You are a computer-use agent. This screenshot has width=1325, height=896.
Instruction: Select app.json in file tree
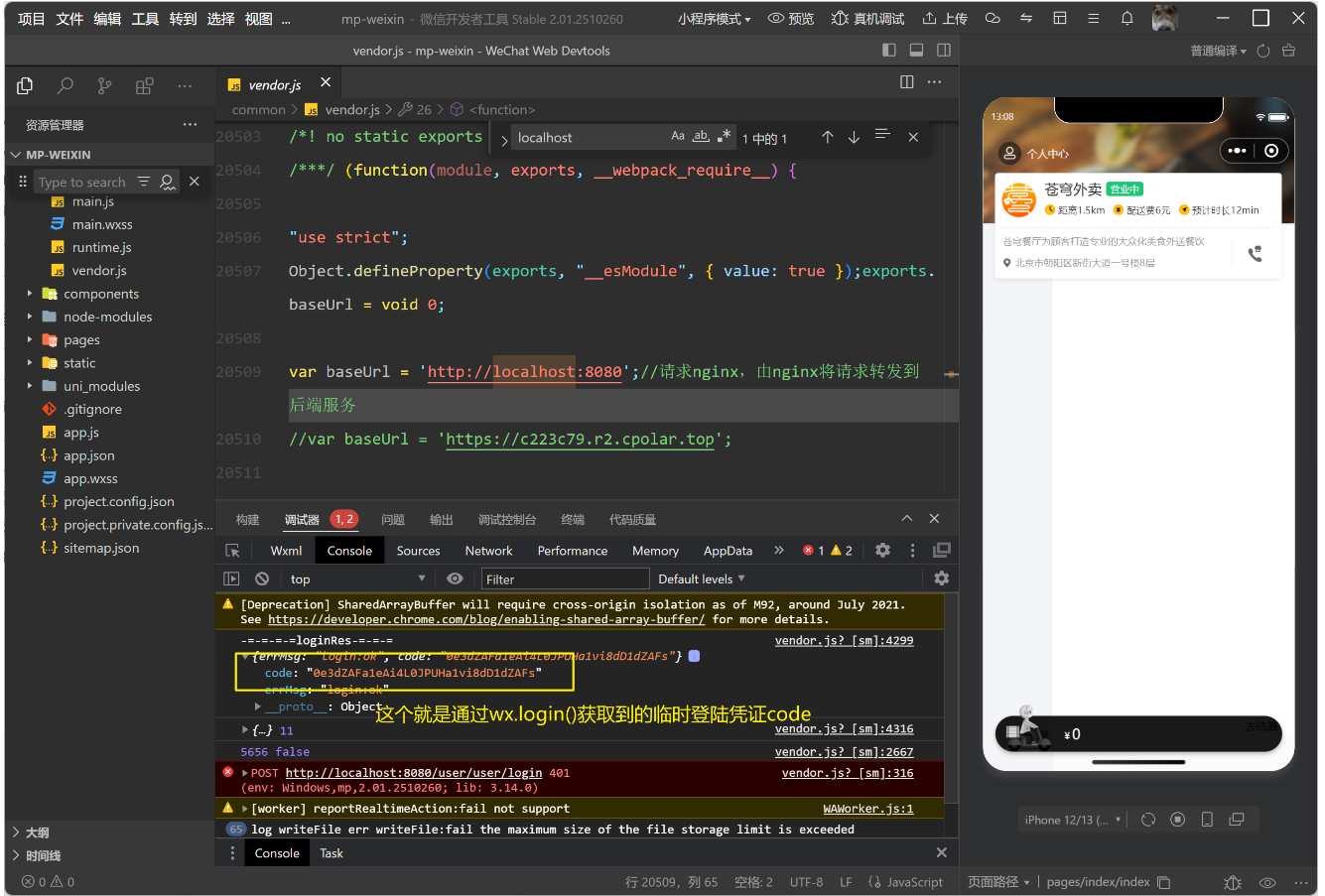click(x=89, y=455)
